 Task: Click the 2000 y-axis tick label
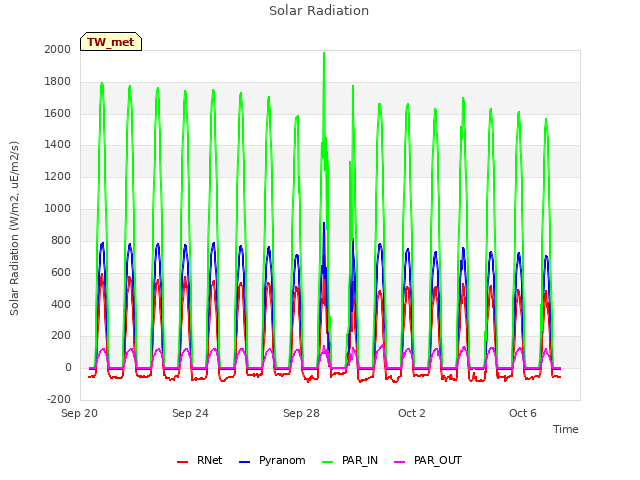58,49
